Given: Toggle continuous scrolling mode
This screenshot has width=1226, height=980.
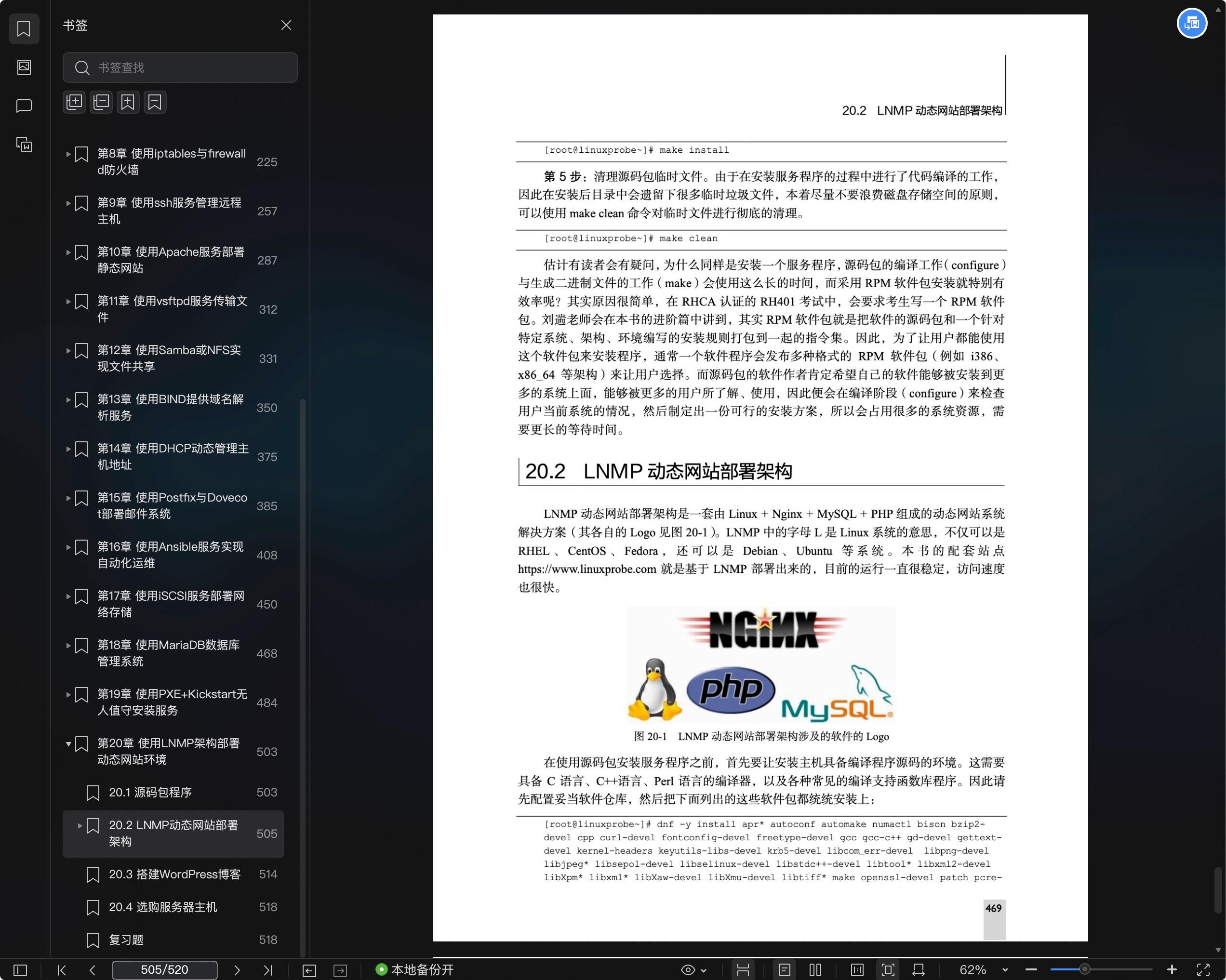Looking at the screenshot, I should point(743,970).
